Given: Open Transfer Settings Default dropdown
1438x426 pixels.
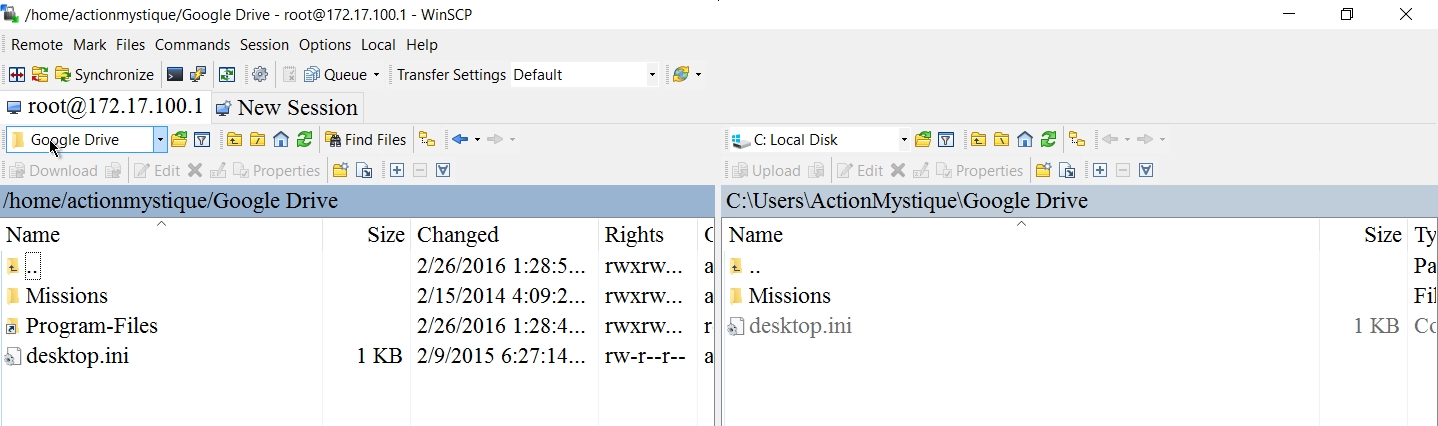Looking at the screenshot, I should coord(652,75).
